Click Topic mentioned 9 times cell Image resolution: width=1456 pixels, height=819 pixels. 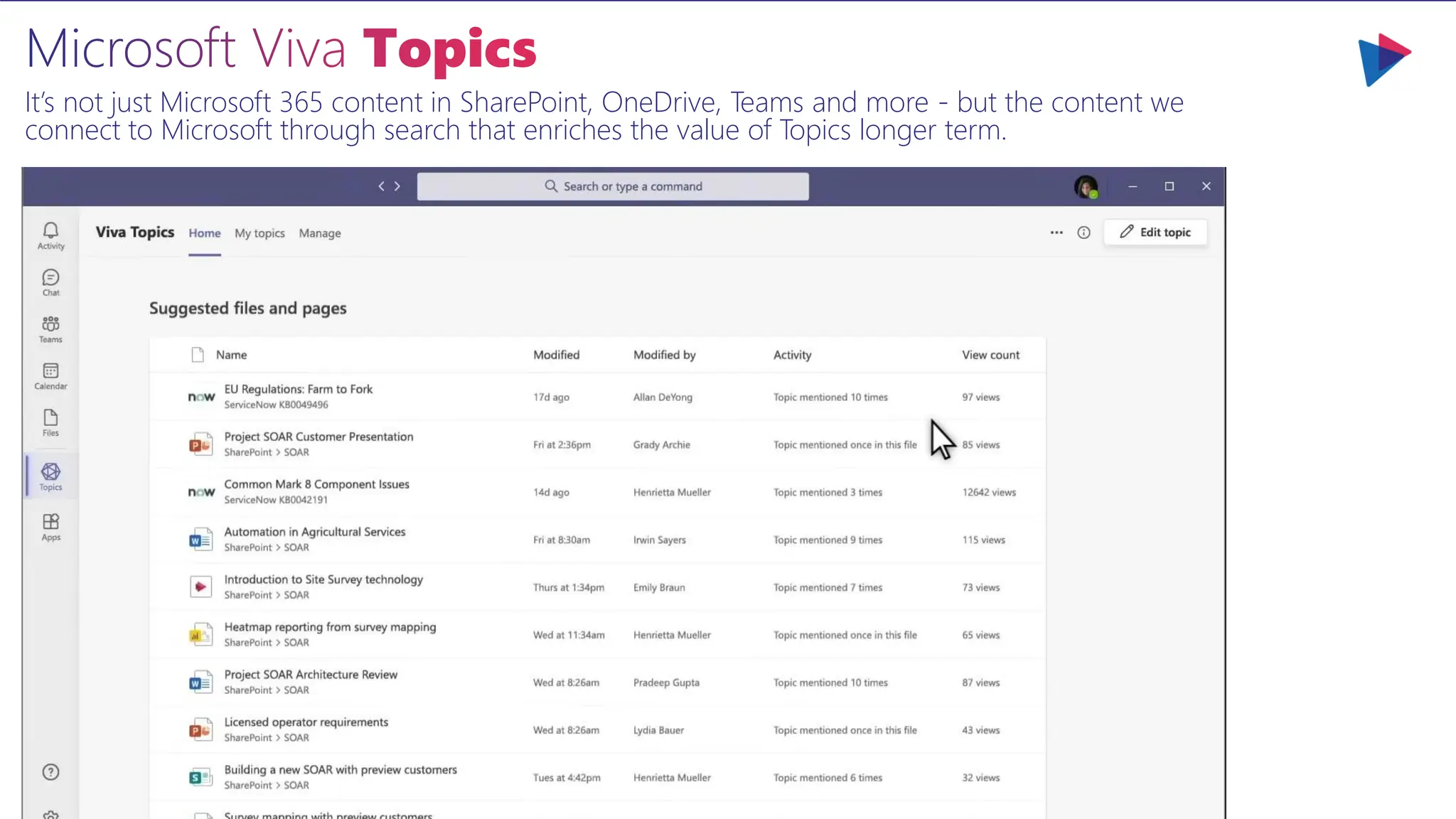click(828, 540)
